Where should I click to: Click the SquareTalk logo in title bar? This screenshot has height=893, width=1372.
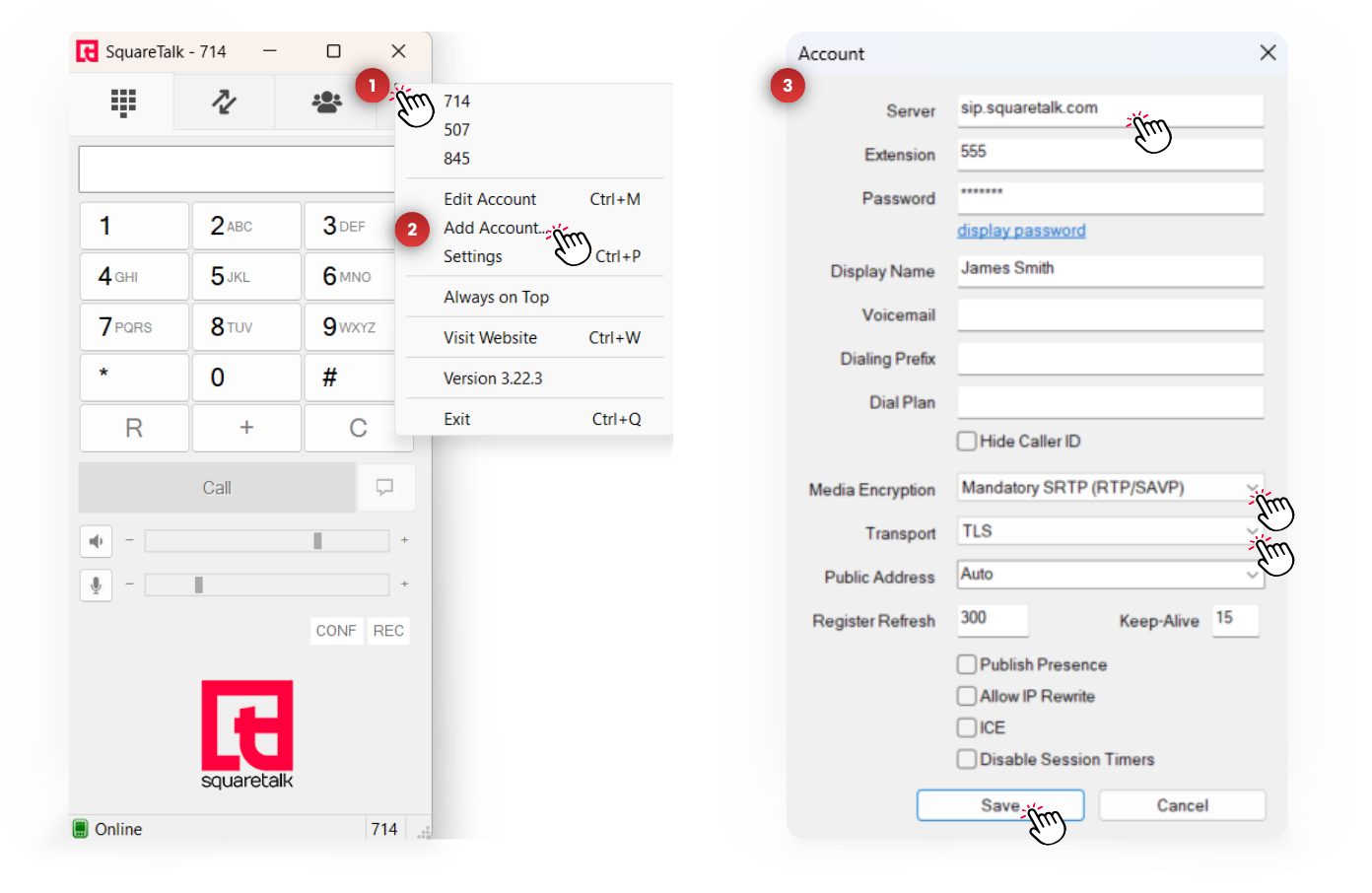click(88, 51)
